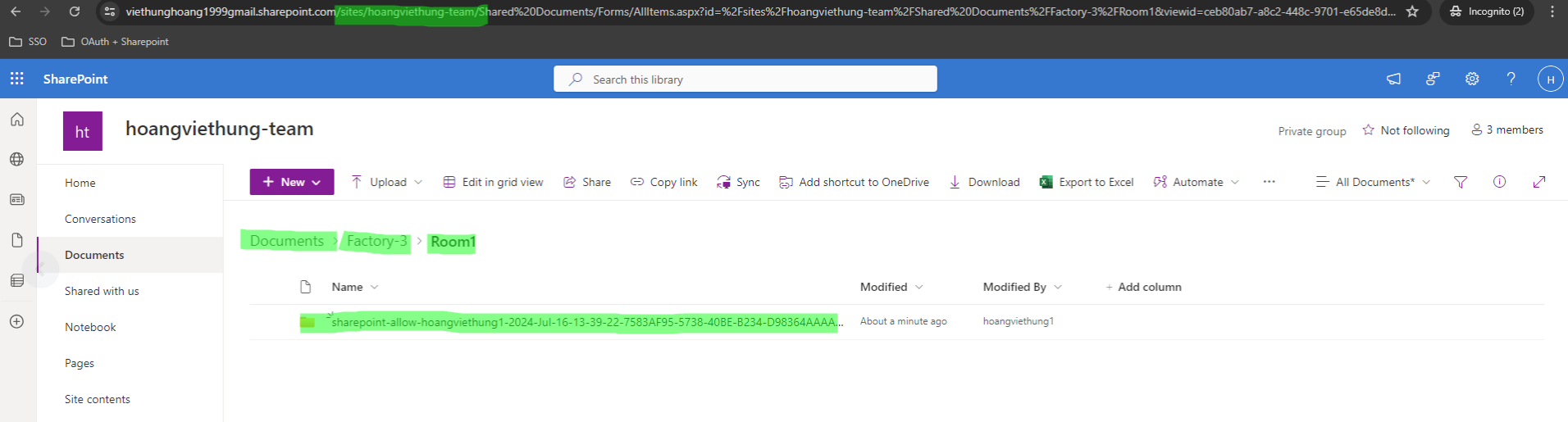The height and width of the screenshot is (422, 1568).
Task: Click Add column header
Action: tap(1143, 287)
